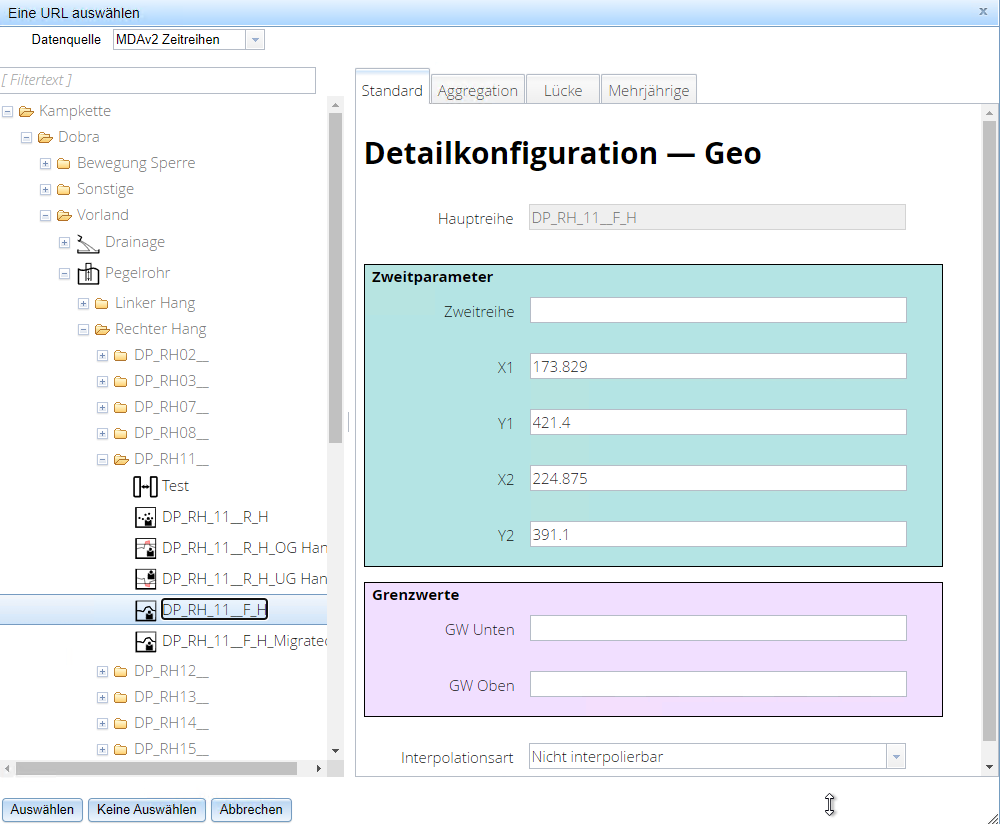Click the Test item measurement icon
This screenshot has height=824, width=1000.
(x=145, y=486)
